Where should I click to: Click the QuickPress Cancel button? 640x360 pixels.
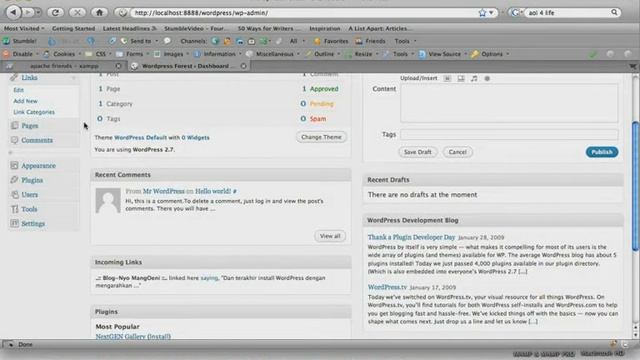(458, 152)
